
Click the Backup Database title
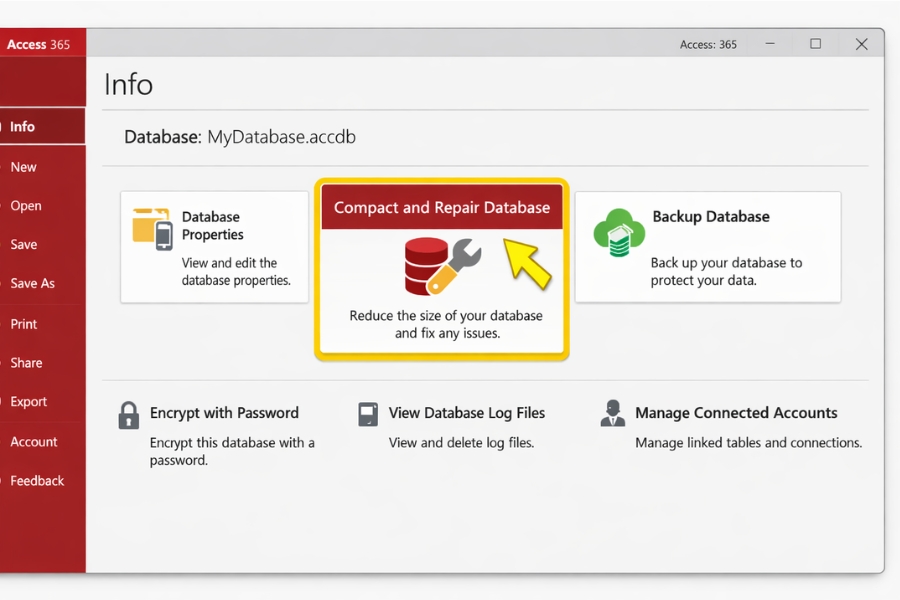pos(711,217)
